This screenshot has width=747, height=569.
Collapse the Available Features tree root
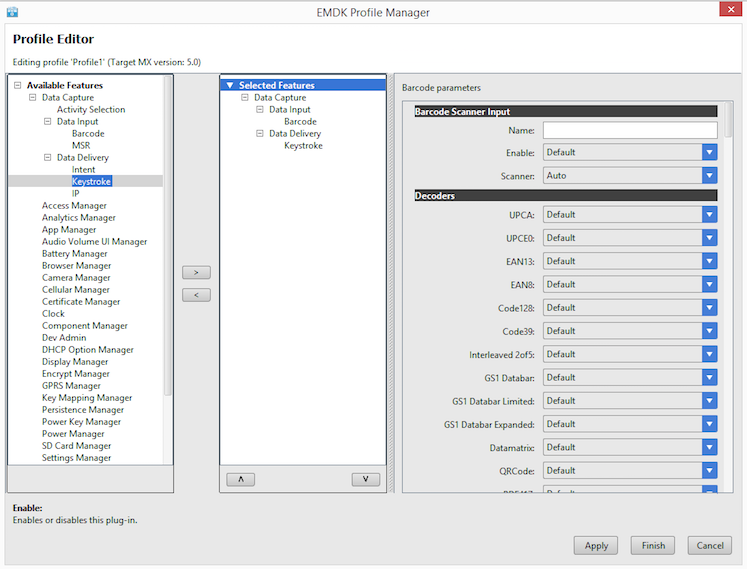[17, 86]
